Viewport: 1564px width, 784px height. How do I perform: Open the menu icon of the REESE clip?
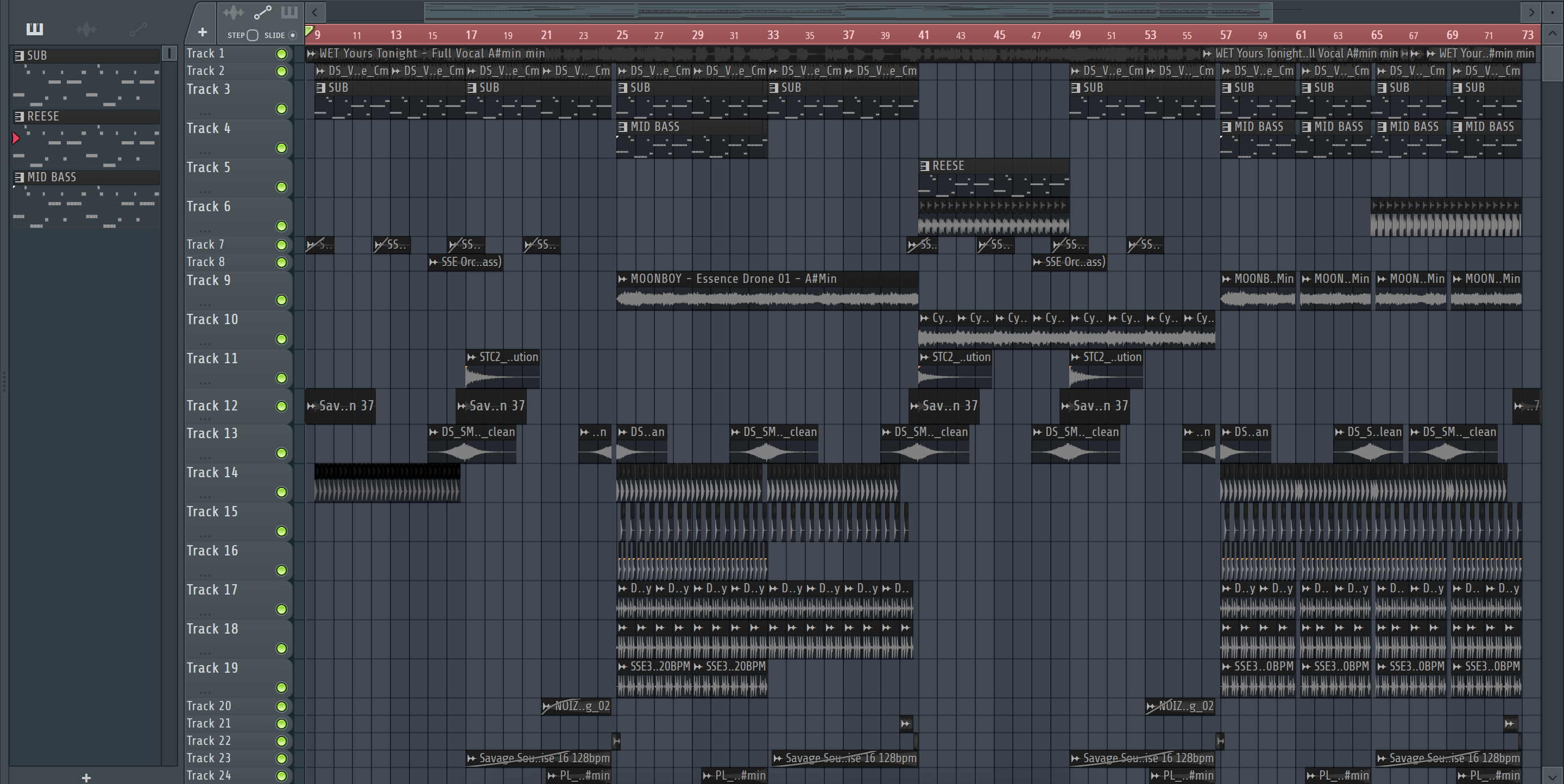tap(925, 166)
